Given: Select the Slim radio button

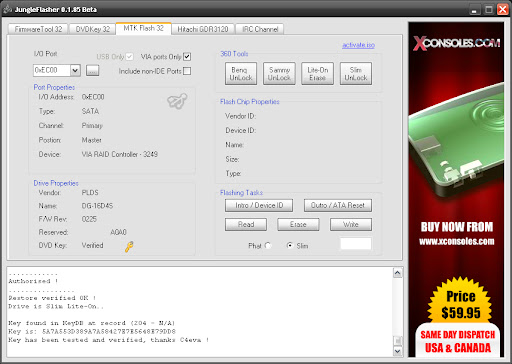Looking at the screenshot, I should click(x=290, y=246).
